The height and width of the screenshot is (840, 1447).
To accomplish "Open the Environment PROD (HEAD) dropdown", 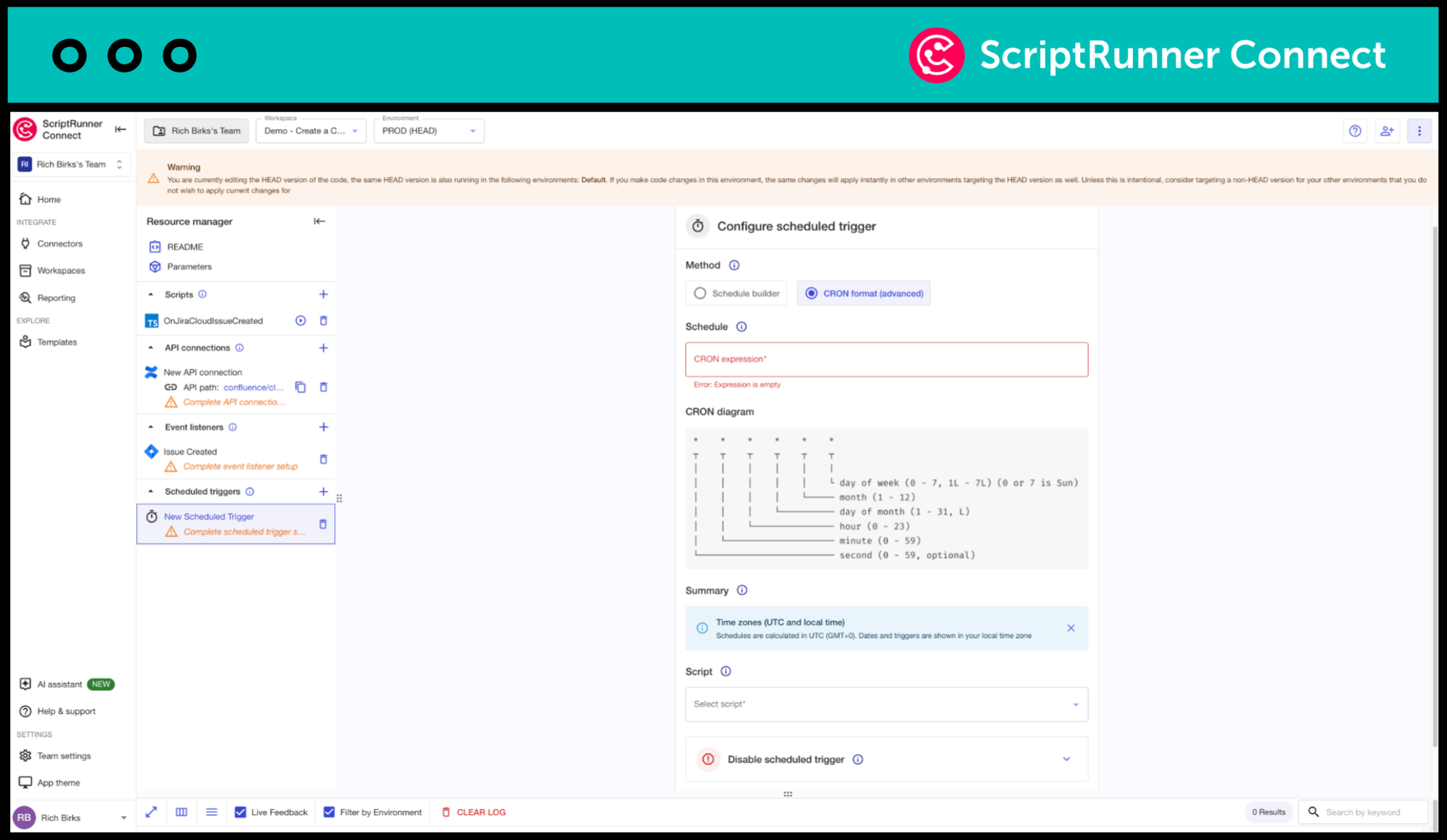I will (429, 131).
